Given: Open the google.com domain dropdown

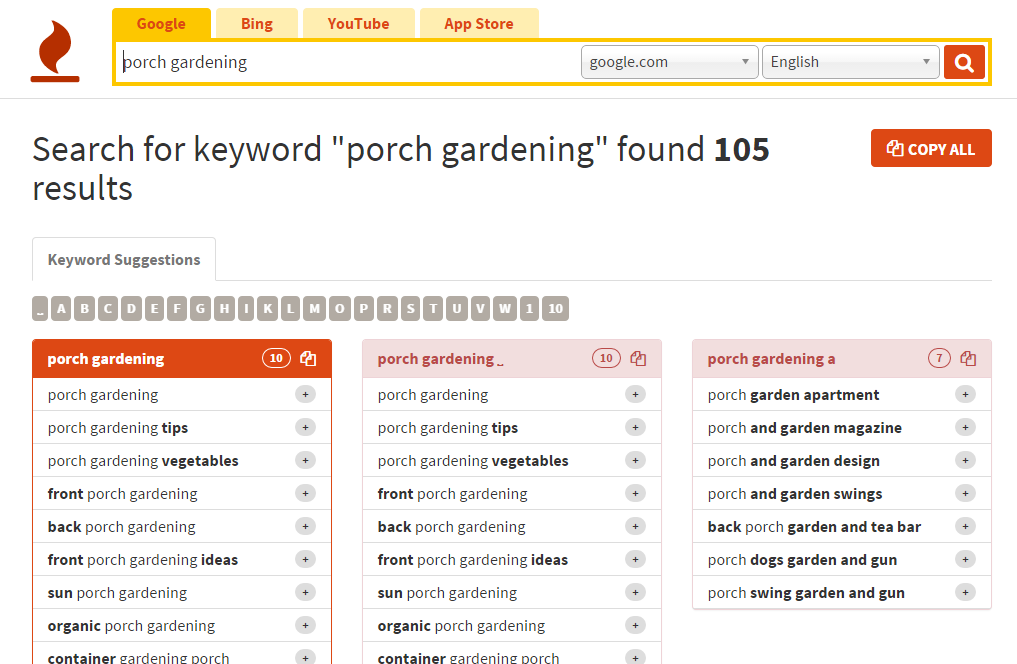Looking at the screenshot, I should point(669,62).
